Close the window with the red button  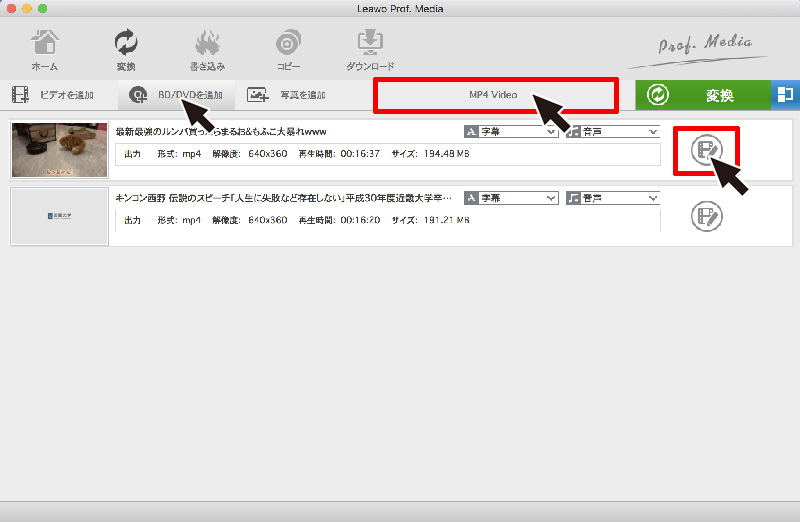click(x=12, y=9)
